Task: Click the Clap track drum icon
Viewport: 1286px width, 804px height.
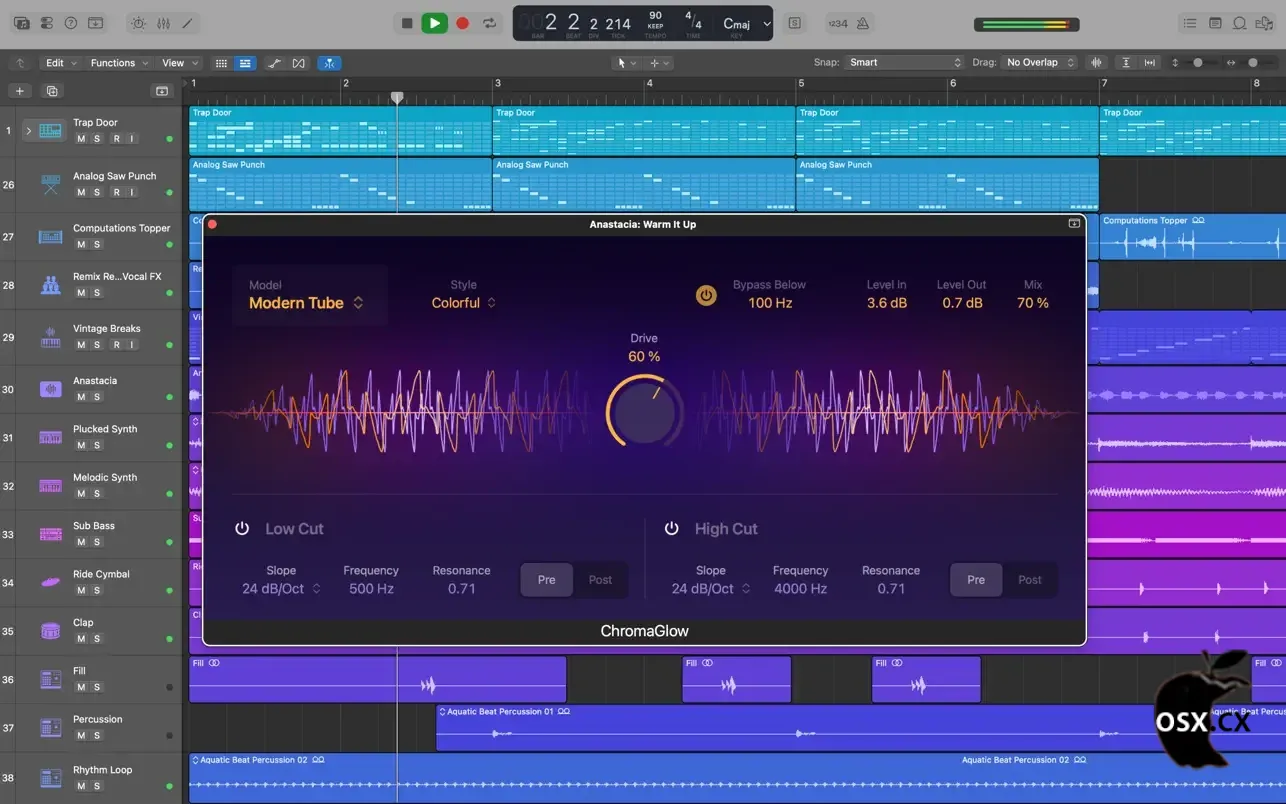Action: (x=50, y=631)
